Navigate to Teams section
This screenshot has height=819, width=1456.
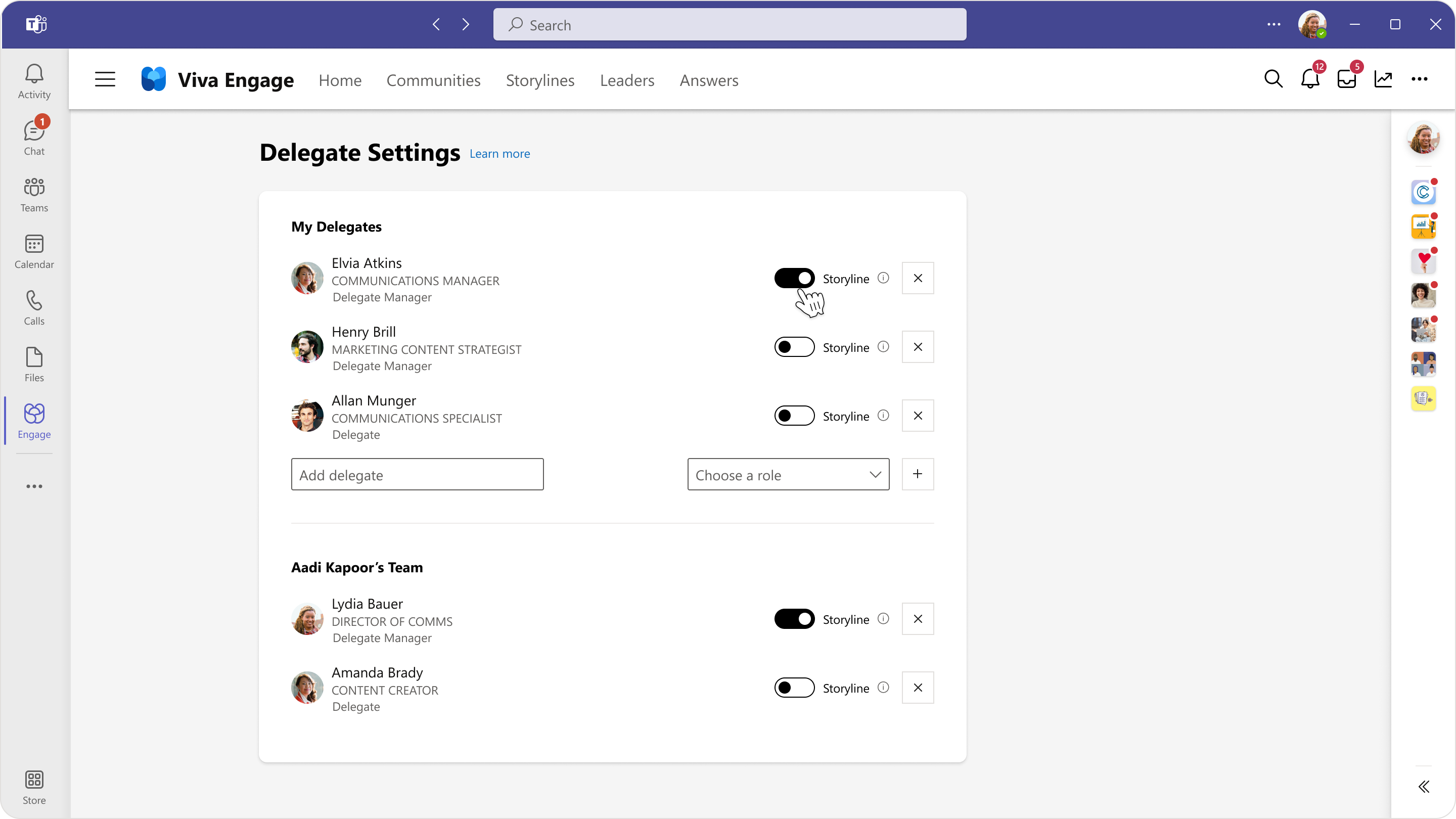tap(33, 195)
